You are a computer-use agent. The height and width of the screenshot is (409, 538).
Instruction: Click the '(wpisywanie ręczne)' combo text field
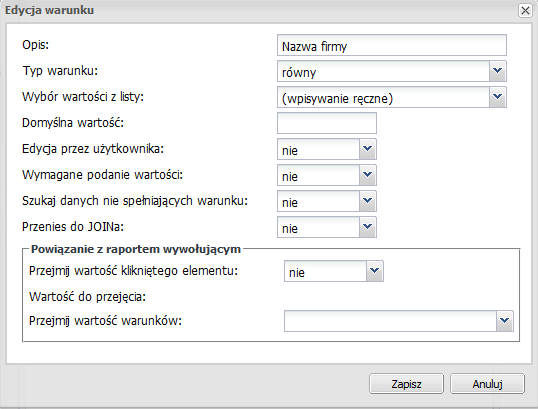(383, 97)
